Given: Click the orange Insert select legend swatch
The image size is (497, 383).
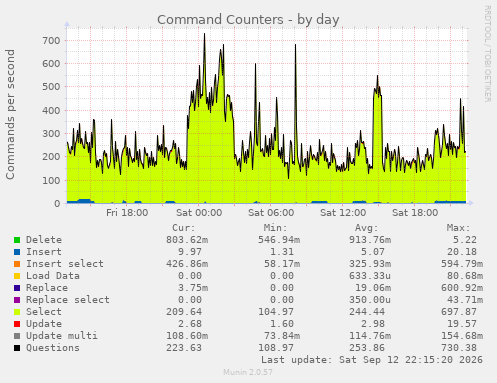Looking at the screenshot, I should click(17, 264).
